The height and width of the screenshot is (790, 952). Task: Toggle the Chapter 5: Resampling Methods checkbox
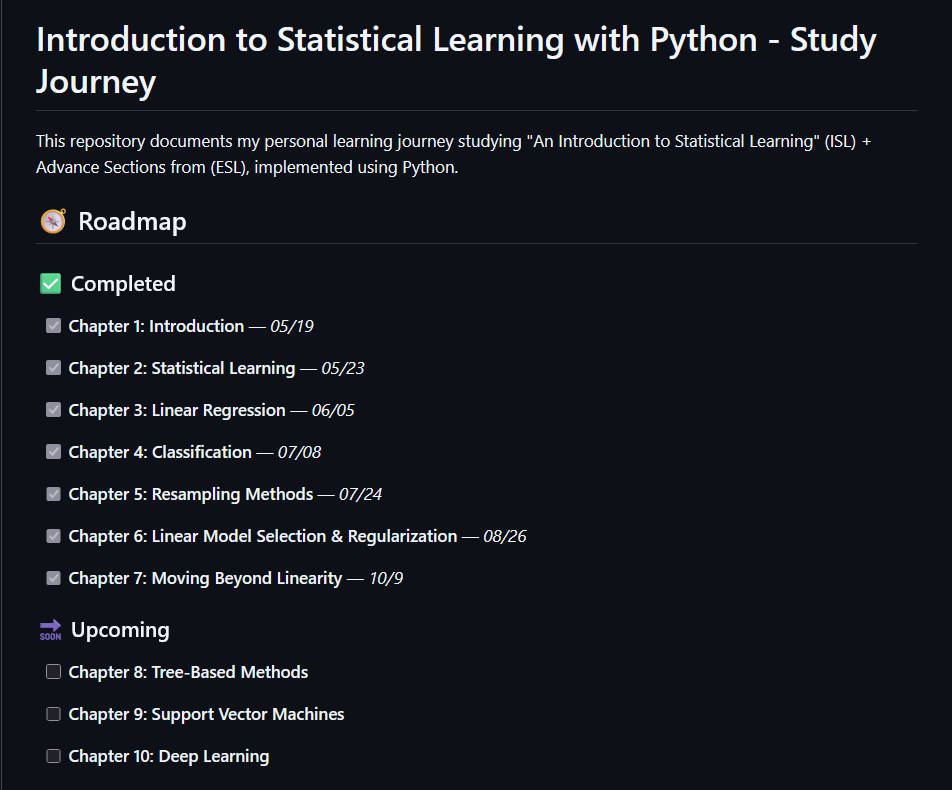pyautogui.click(x=53, y=494)
